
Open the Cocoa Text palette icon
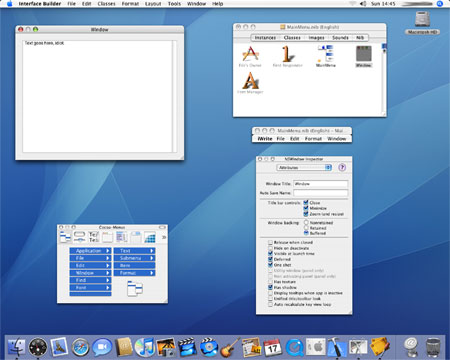point(94,237)
